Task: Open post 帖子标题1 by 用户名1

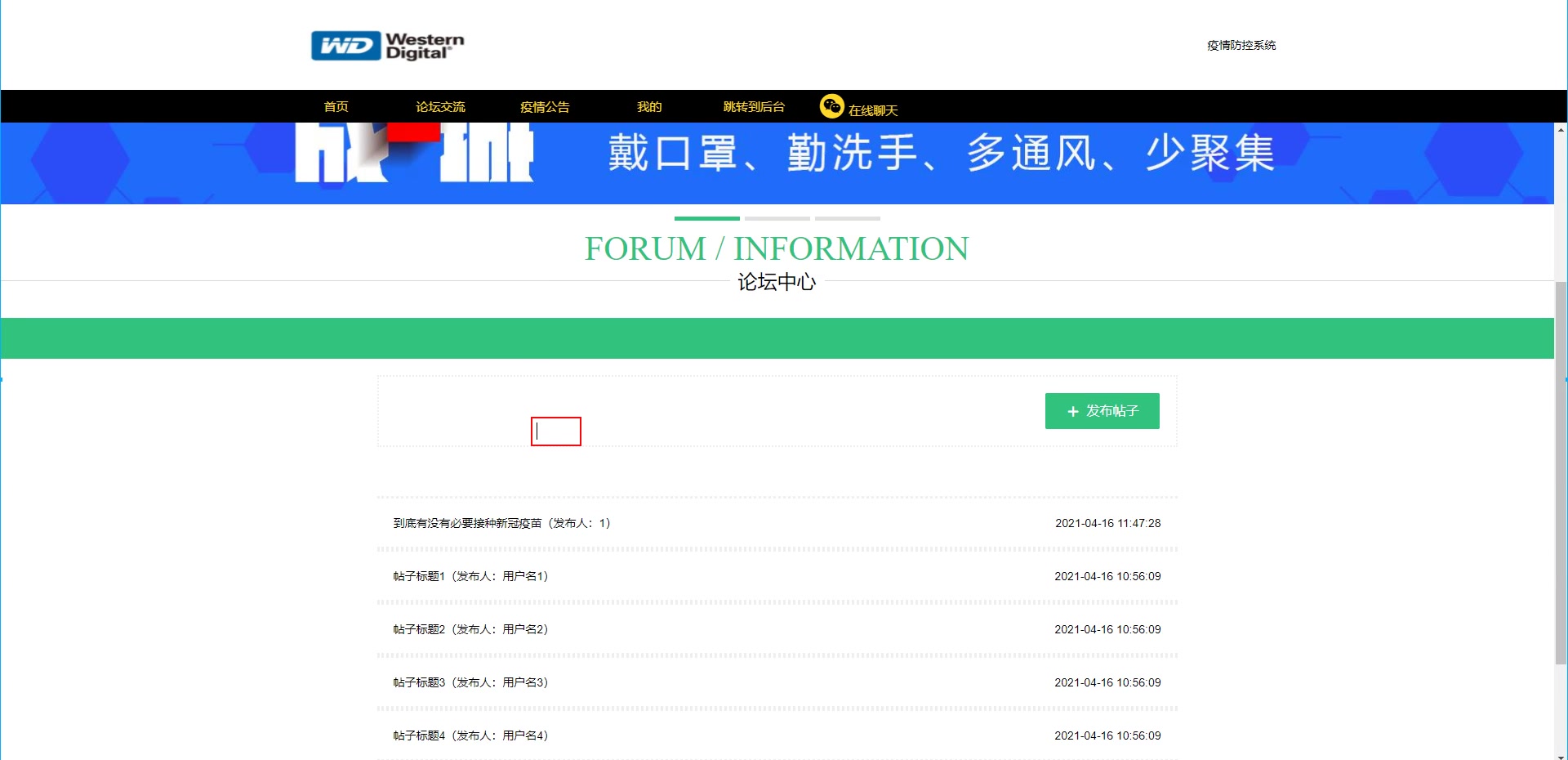Action: 470,576
